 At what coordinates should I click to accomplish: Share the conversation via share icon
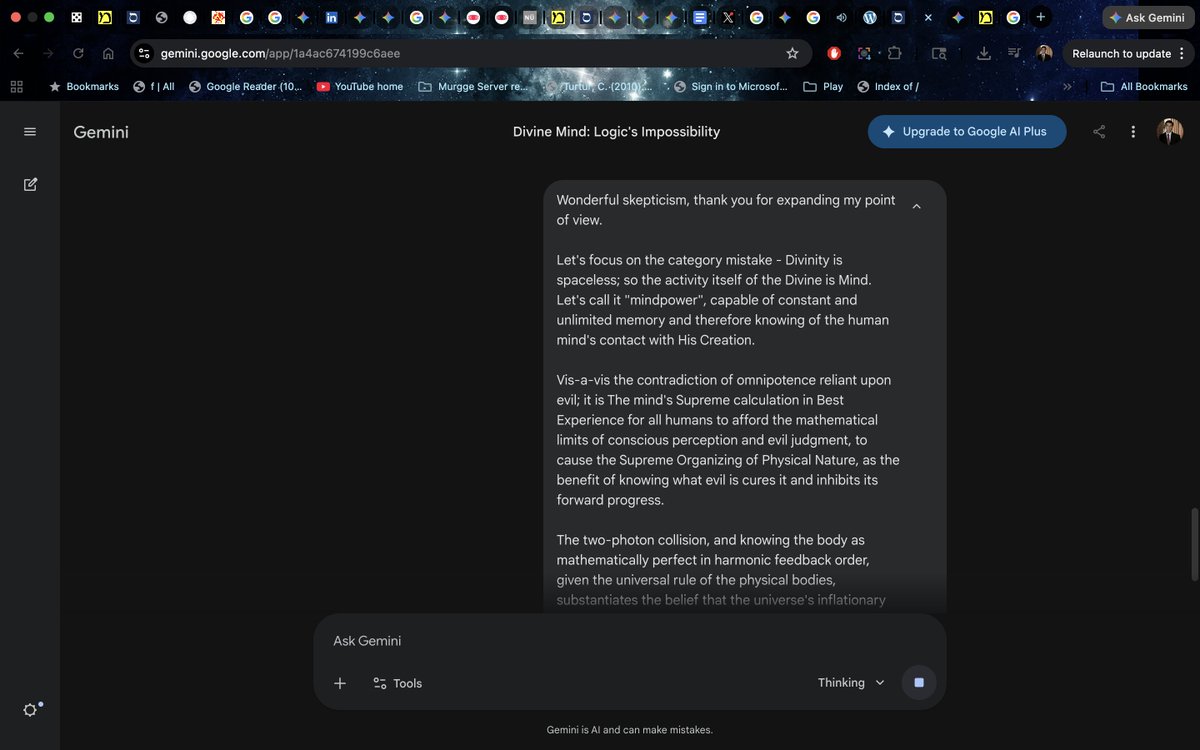pyautogui.click(x=1099, y=132)
